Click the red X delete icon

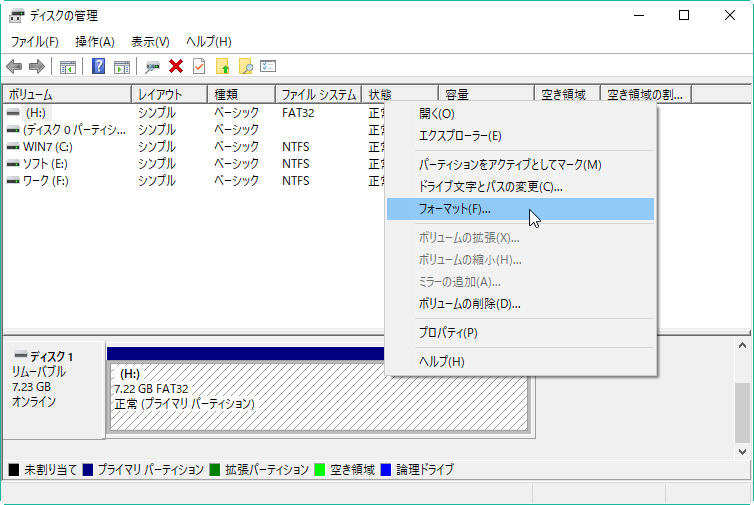[x=176, y=66]
